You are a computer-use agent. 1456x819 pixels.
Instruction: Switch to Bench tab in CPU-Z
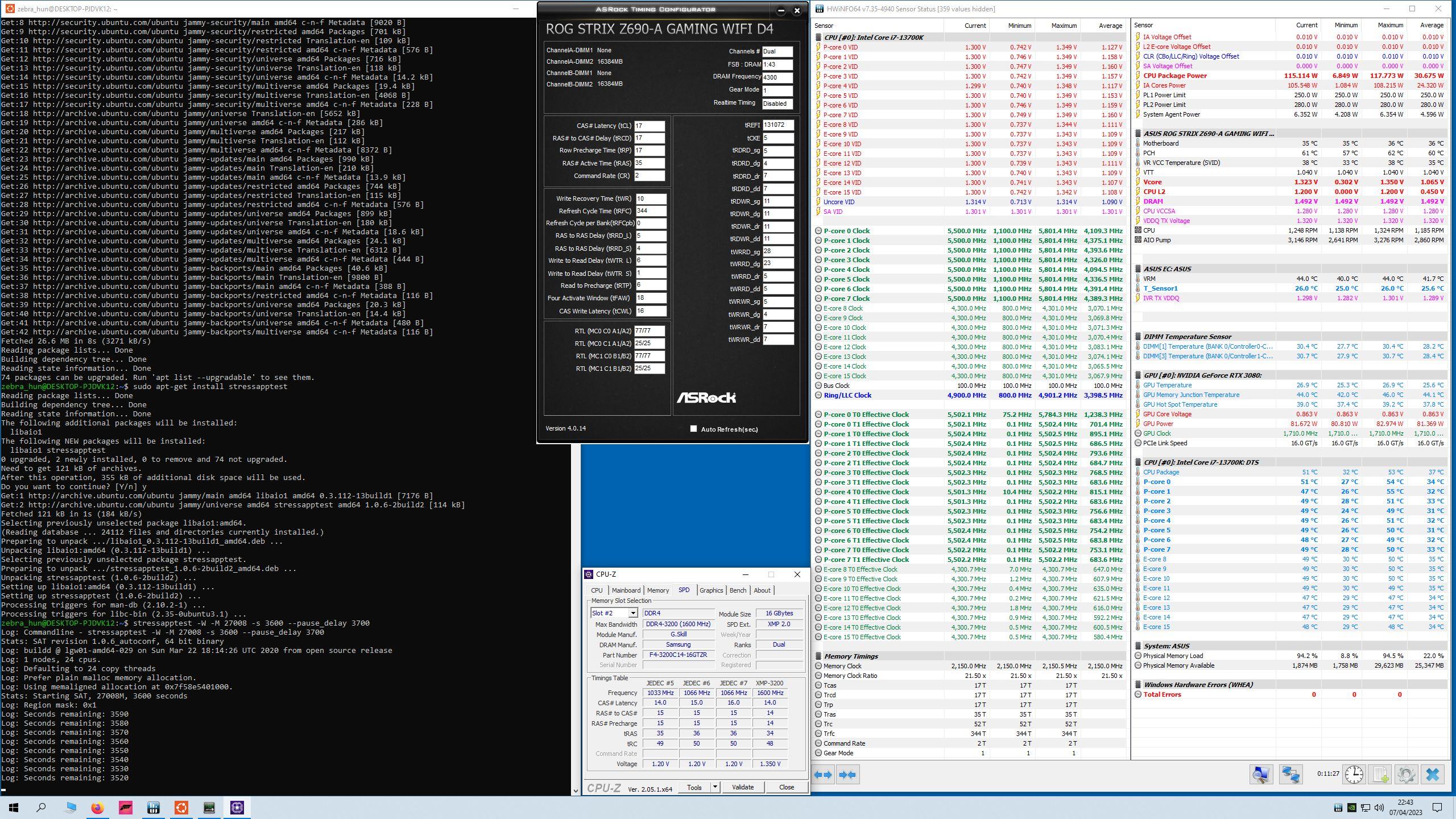(738, 590)
